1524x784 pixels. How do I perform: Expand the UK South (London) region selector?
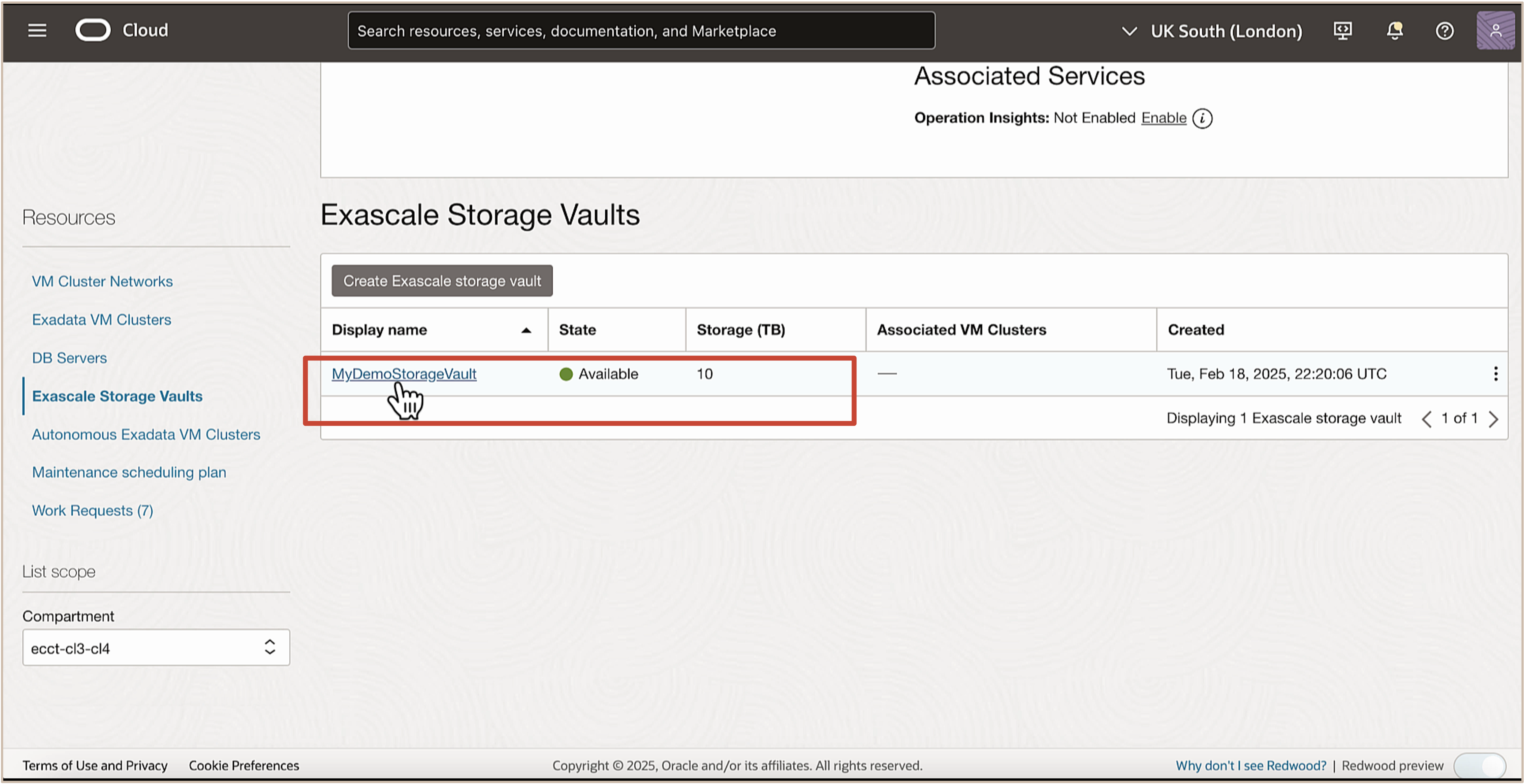(x=1213, y=31)
